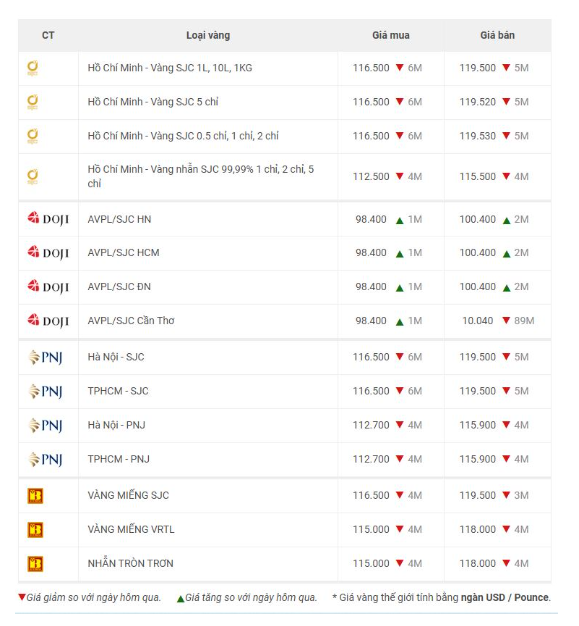
Task: Click the red triangle in price-decrease legend
Action: [22, 597]
